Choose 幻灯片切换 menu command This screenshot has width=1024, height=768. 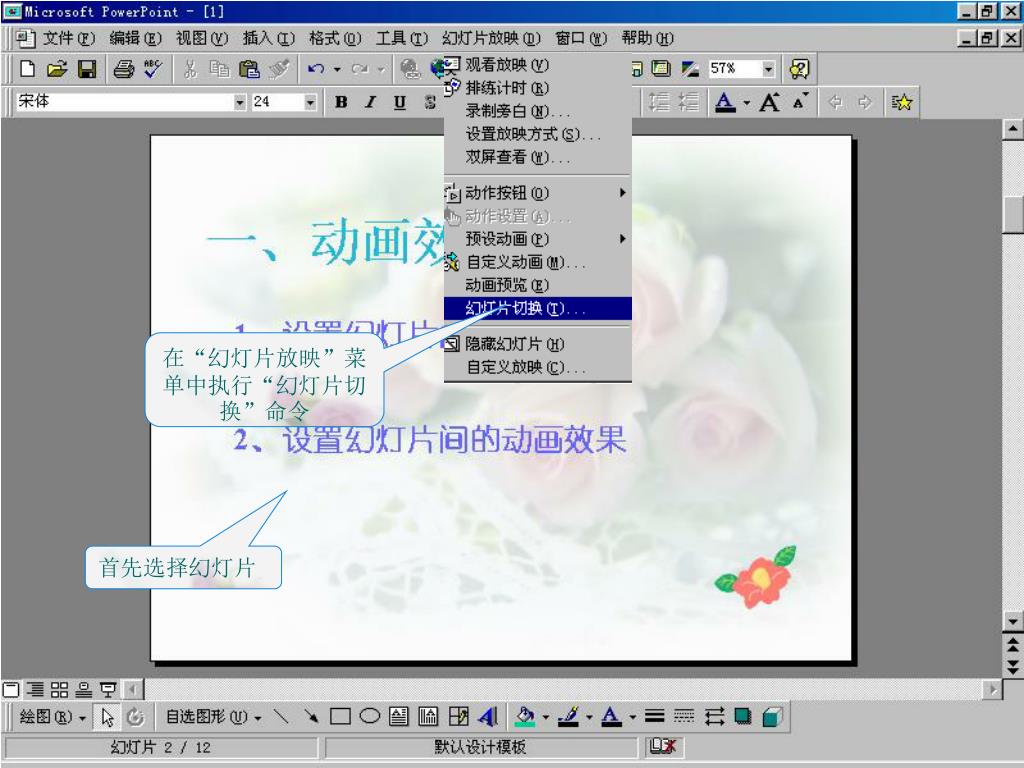click(537, 308)
